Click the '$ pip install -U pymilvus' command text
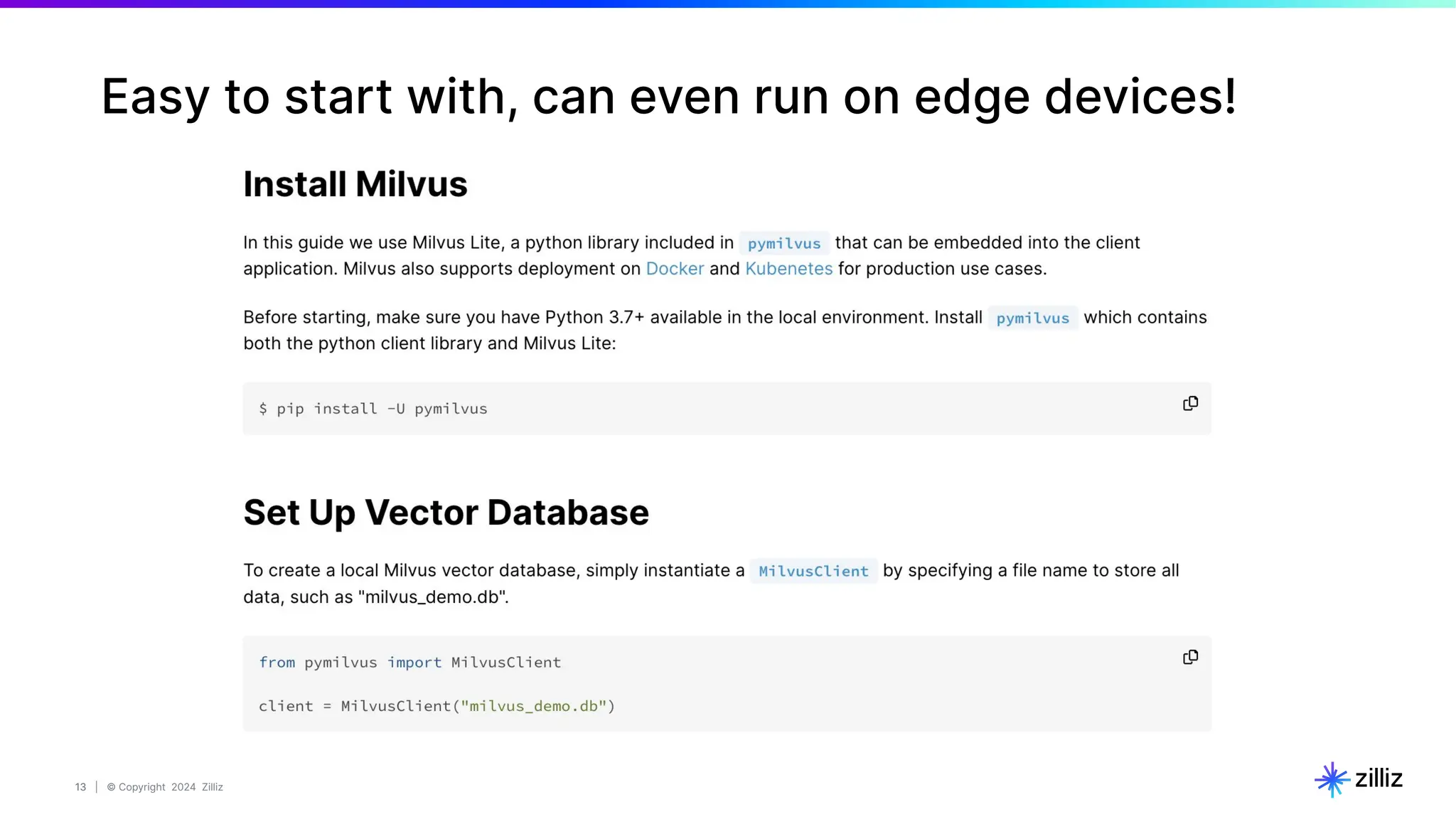Viewport: 1456px width, 819px height. [373, 409]
